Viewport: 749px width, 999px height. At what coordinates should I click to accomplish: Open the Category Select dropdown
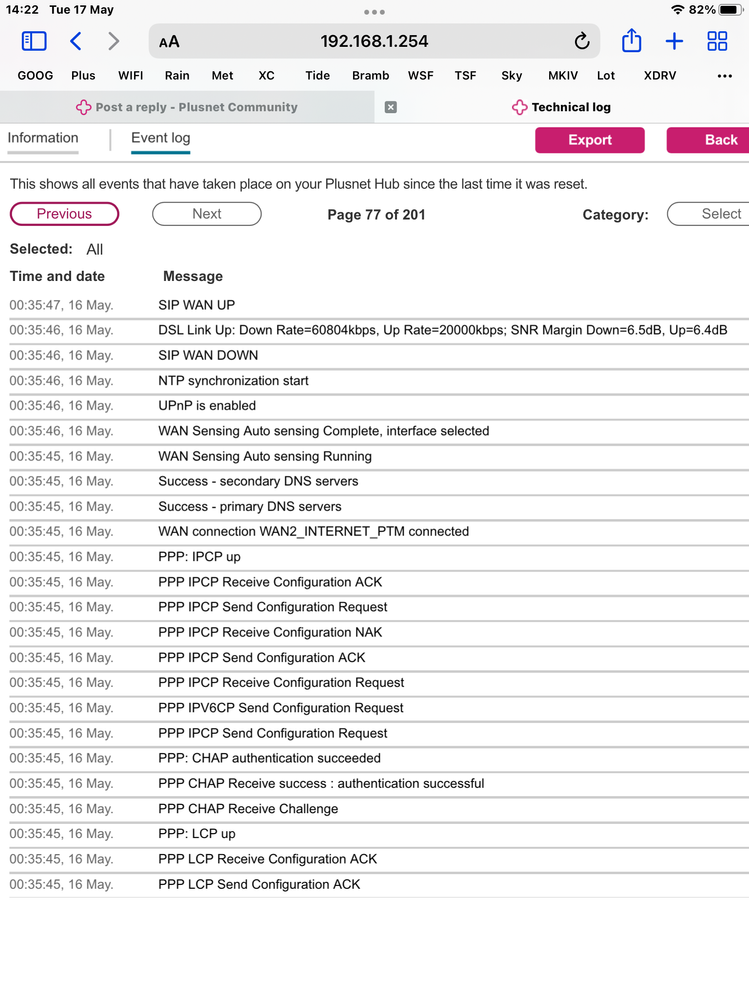708,214
